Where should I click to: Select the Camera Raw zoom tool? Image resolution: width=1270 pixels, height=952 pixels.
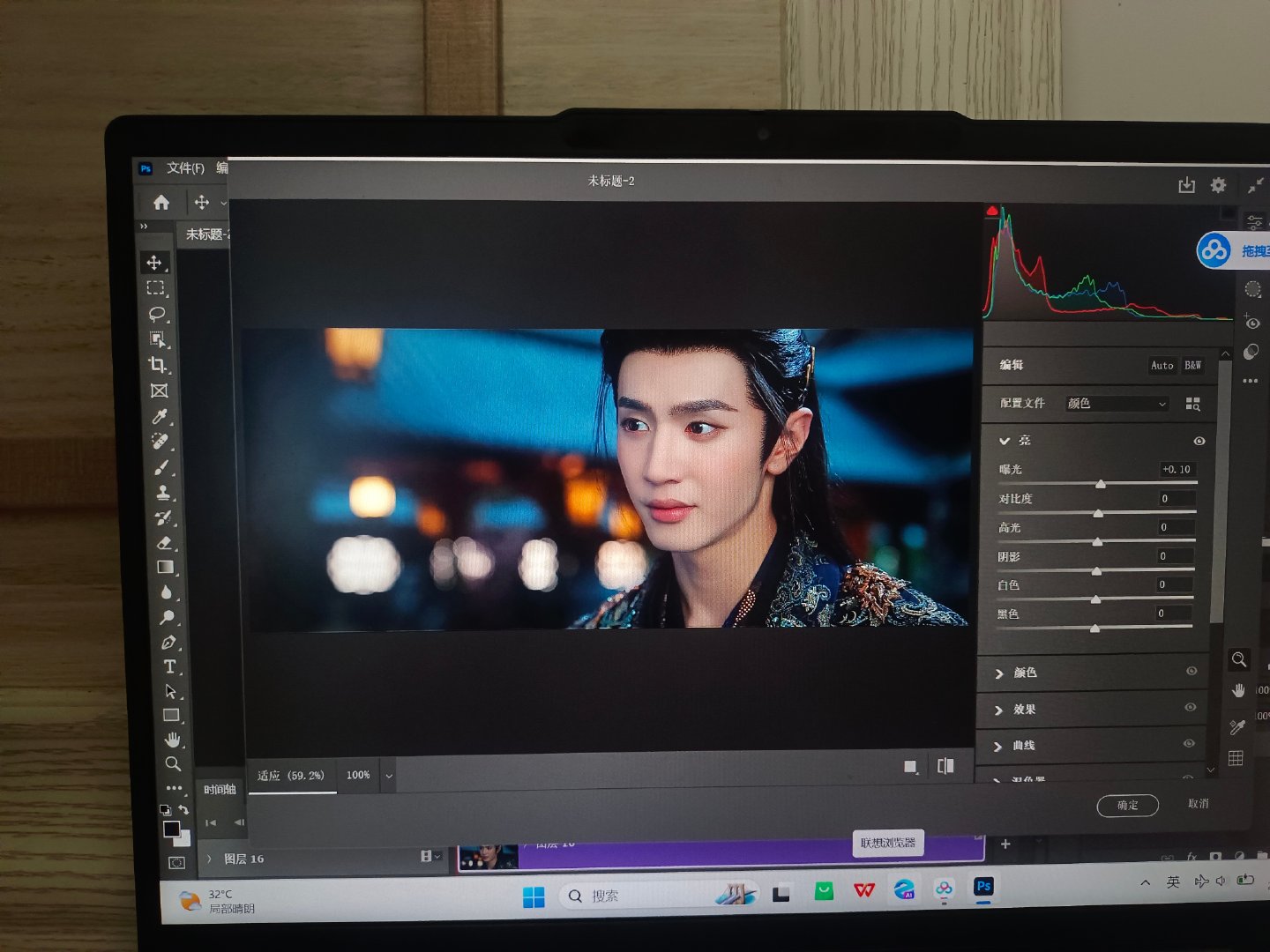(x=1239, y=659)
